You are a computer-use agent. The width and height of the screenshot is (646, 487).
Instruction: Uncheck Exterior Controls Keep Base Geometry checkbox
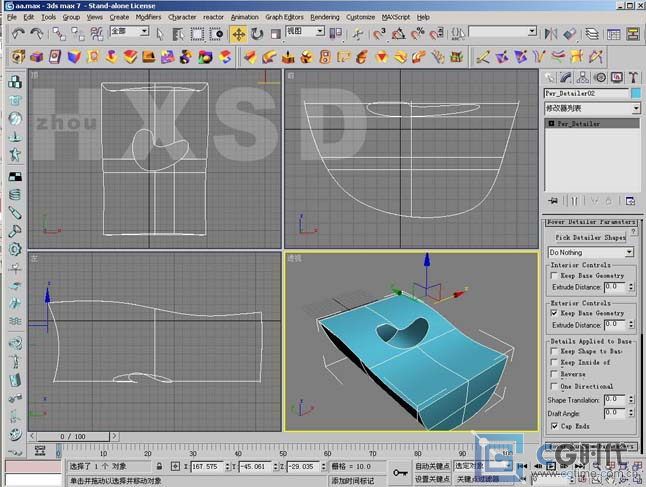coord(555,314)
